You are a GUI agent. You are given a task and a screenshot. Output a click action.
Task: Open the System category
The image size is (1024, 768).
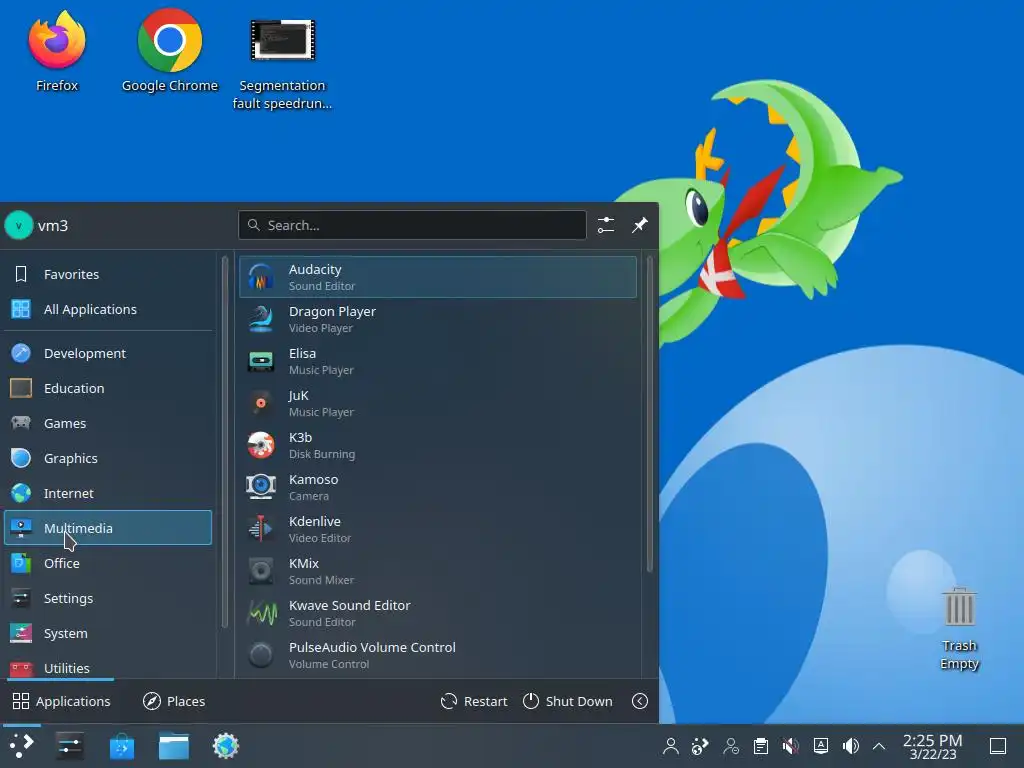(108, 633)
